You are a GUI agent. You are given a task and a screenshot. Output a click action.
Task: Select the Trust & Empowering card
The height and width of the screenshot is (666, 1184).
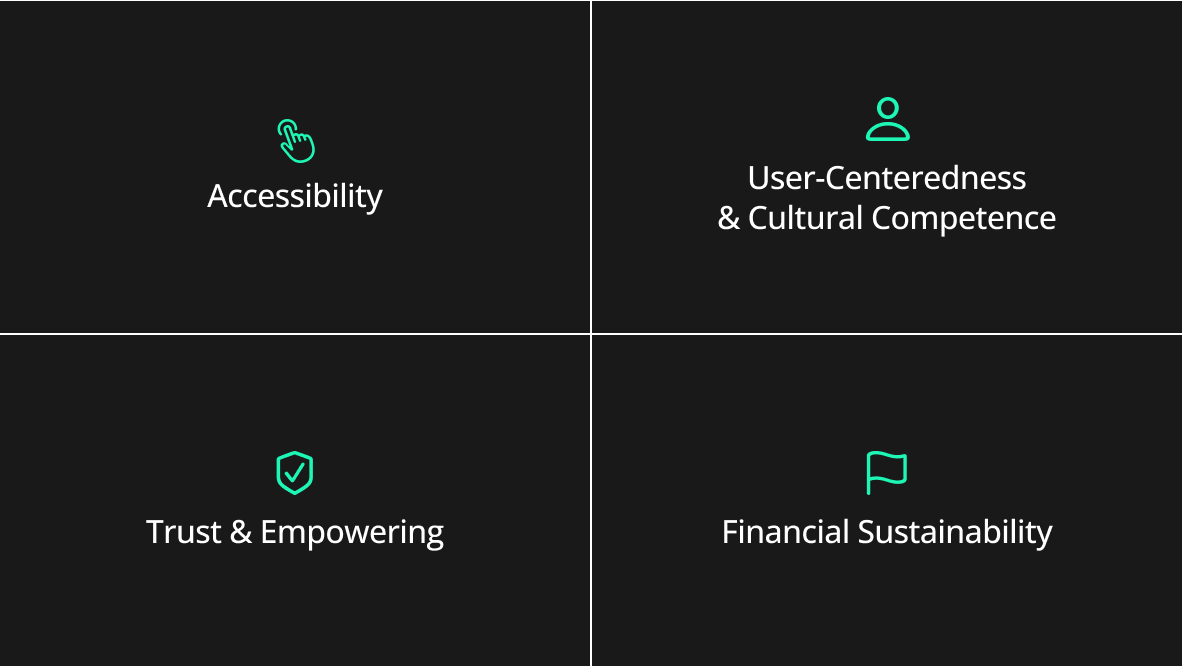pyautogui.click(x=295, y=600)
